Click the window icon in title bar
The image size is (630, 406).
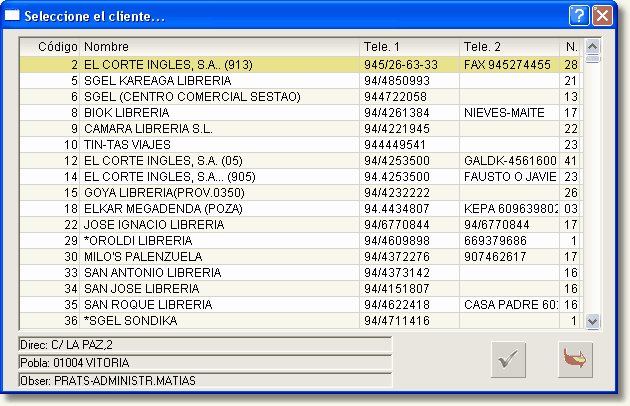[12, 15]
